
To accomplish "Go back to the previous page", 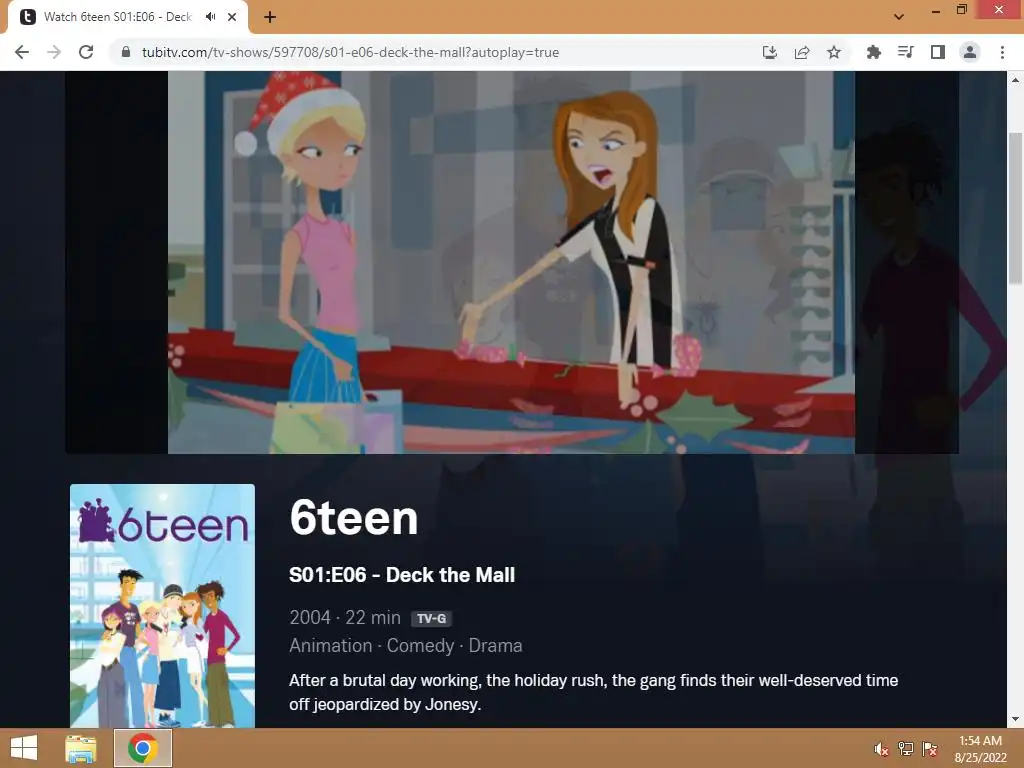I will click(x=22, y=52).
